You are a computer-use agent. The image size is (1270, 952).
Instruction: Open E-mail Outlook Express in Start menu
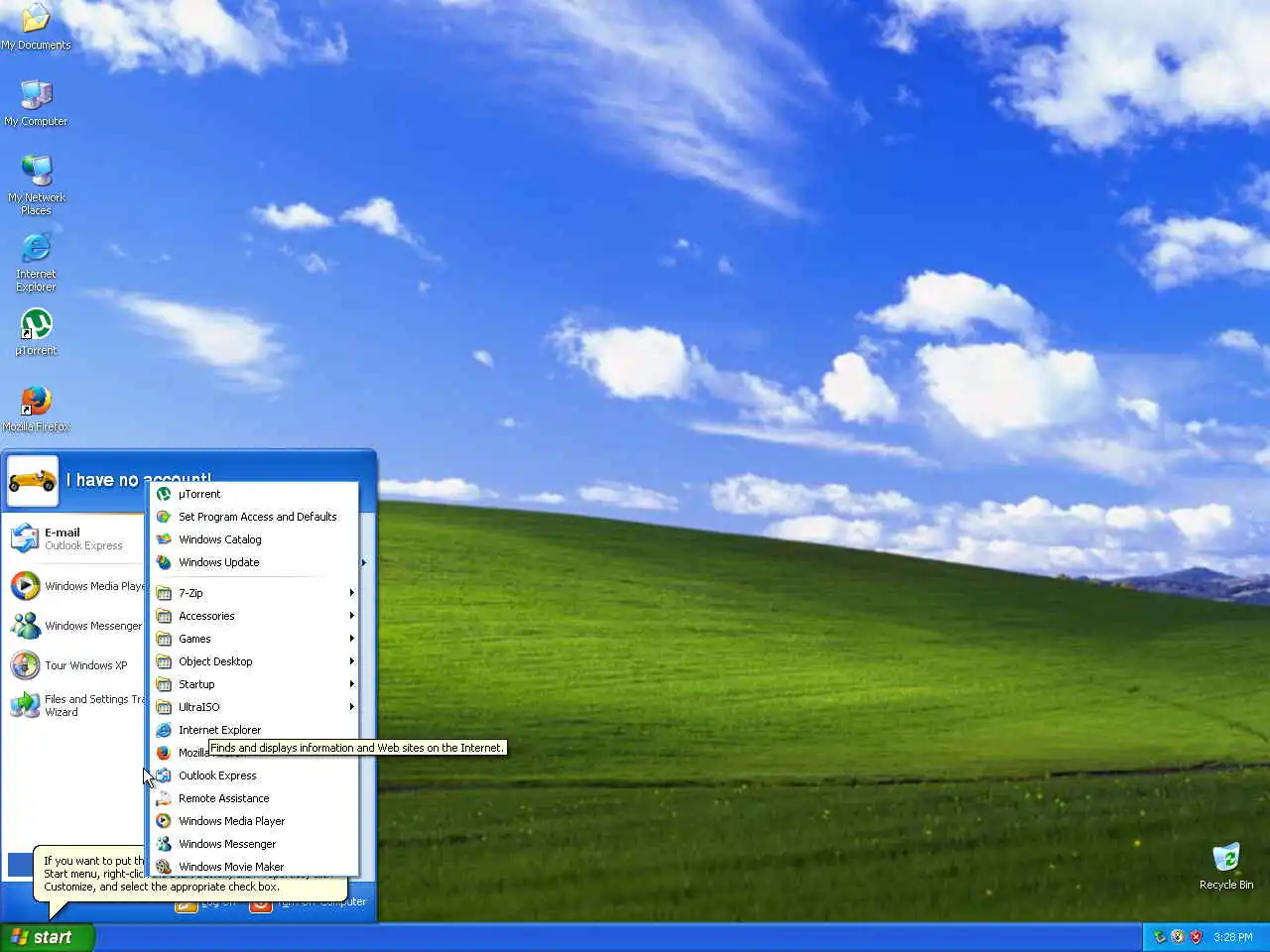pyautogui.click(x=75, y=538)
